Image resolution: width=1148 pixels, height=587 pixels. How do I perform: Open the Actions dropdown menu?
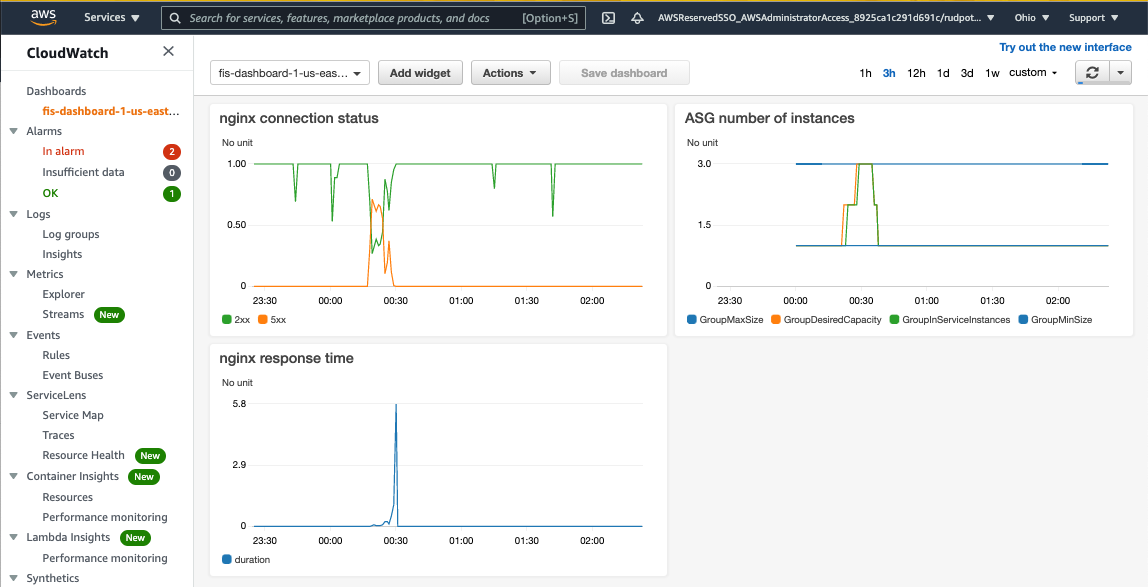pyautogui.click(x=510, y=73)
